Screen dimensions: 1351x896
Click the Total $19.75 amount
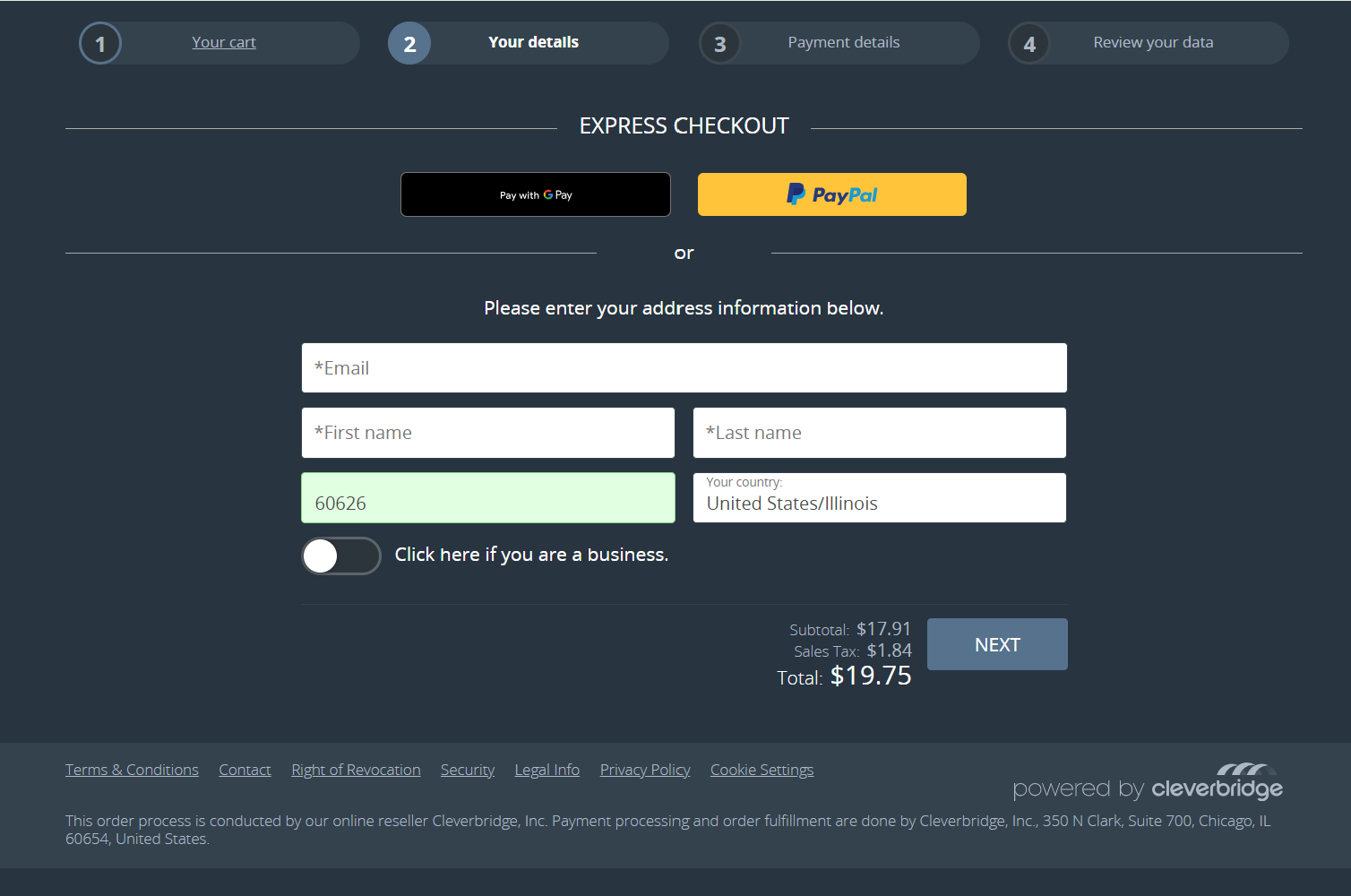(871, 676)
